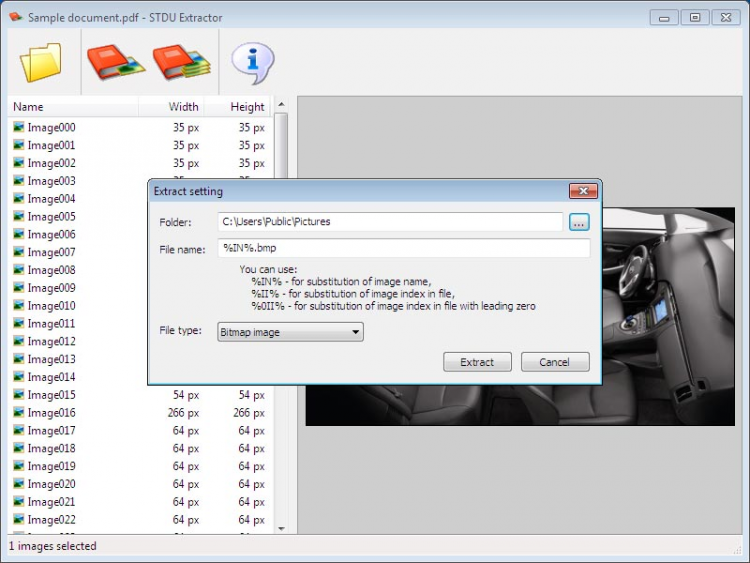
Task: Select the Image007 row icon
Action: (19, 252)
